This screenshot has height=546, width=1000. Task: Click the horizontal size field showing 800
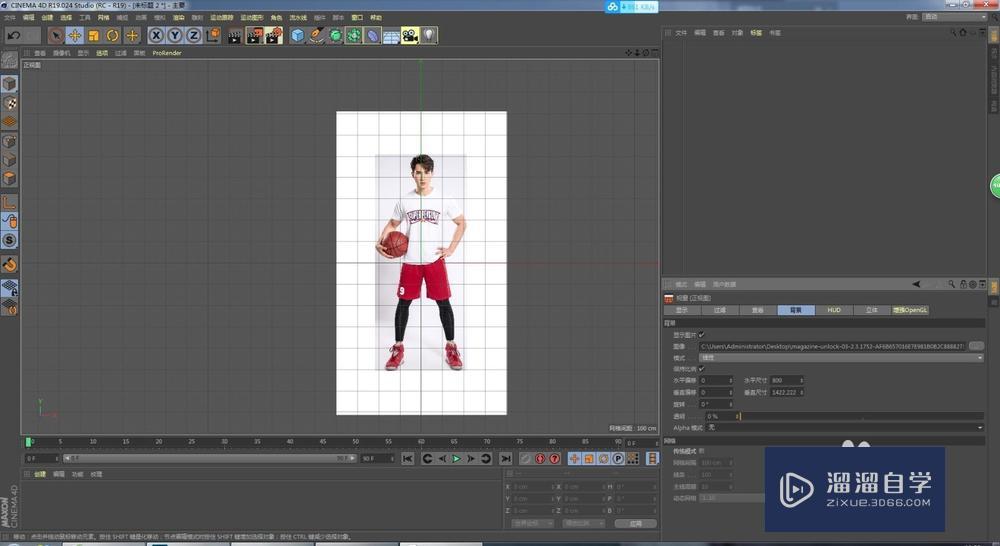(785, 380)
